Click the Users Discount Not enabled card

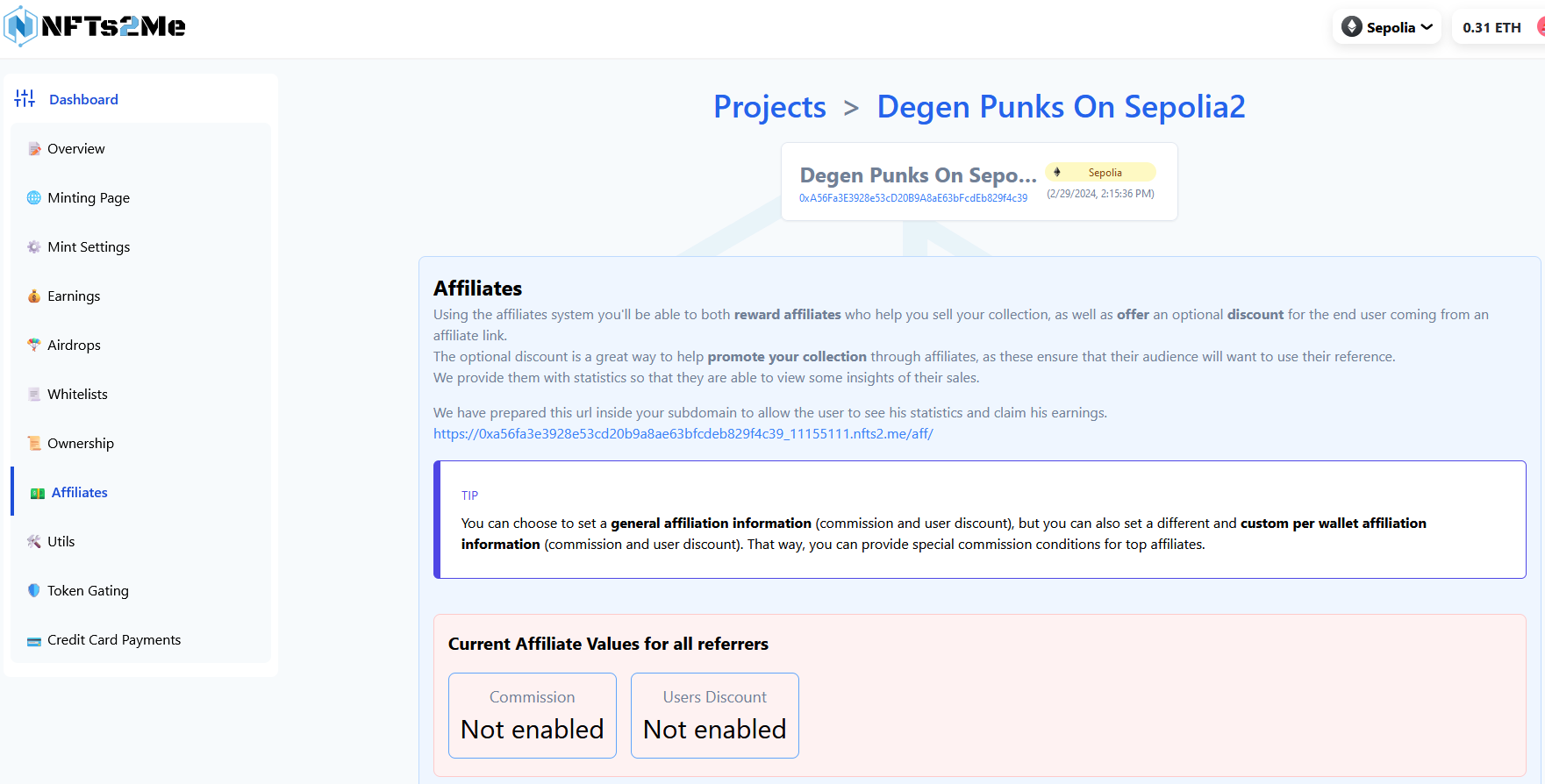click(x=714, y=716)
